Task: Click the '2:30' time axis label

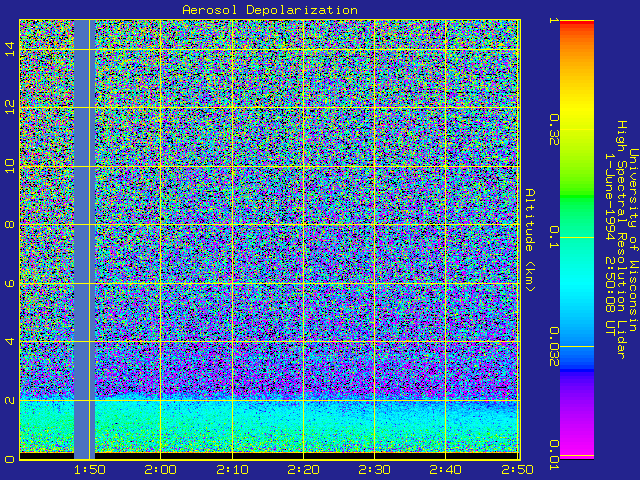Action: click(x=374, y=470)
